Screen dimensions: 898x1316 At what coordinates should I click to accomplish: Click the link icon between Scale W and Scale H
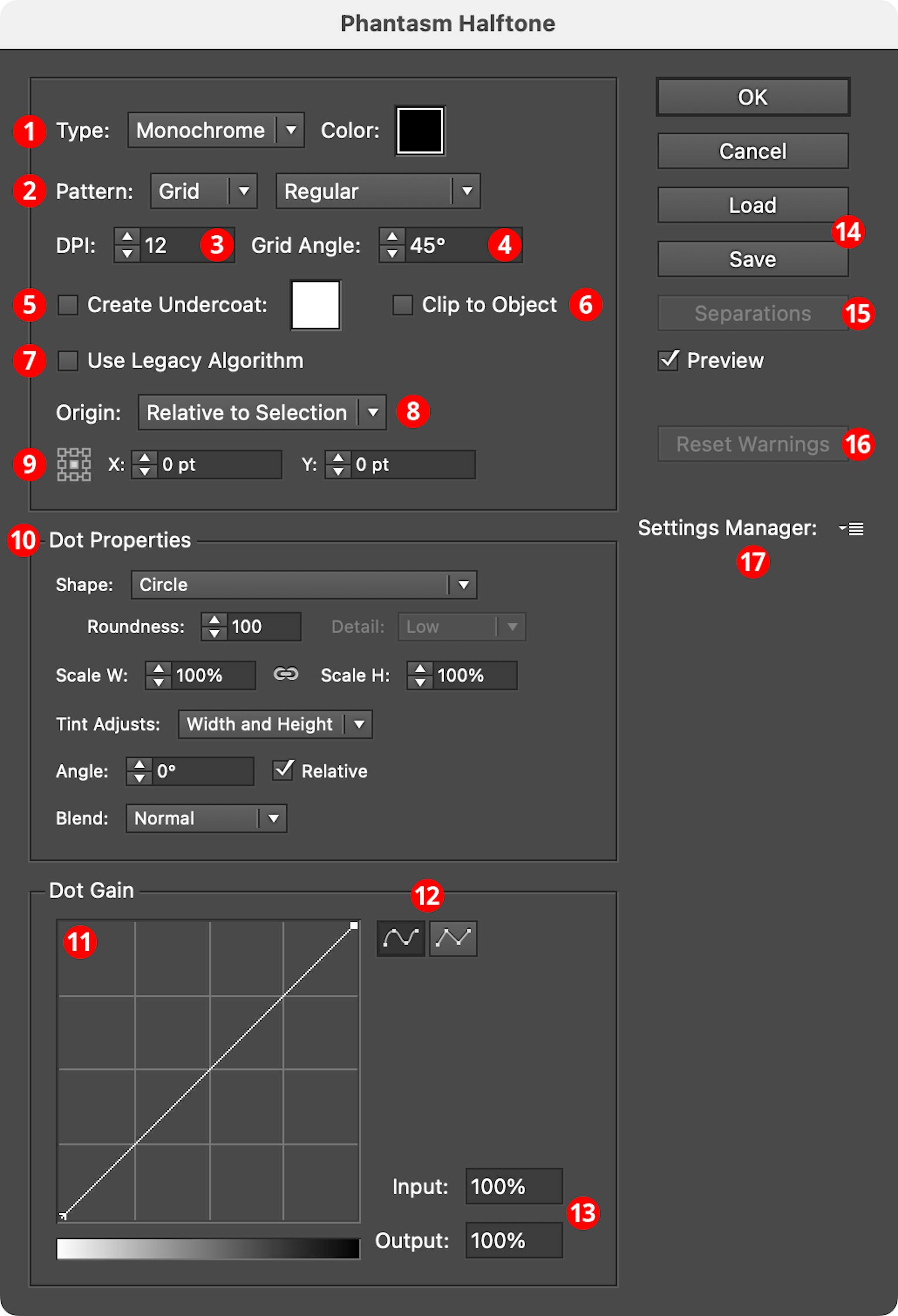tap(287, 675)
